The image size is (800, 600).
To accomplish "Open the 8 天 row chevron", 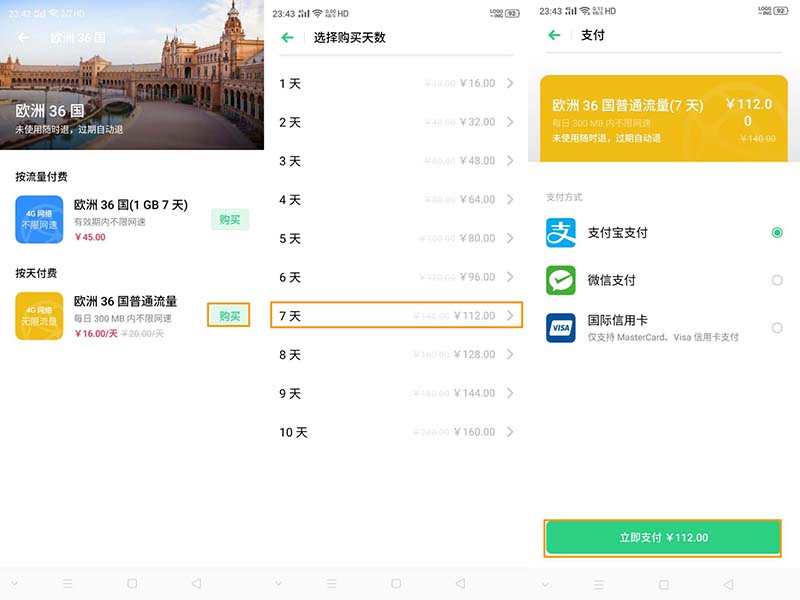I will pyautogui.click(x=510, y=355).
